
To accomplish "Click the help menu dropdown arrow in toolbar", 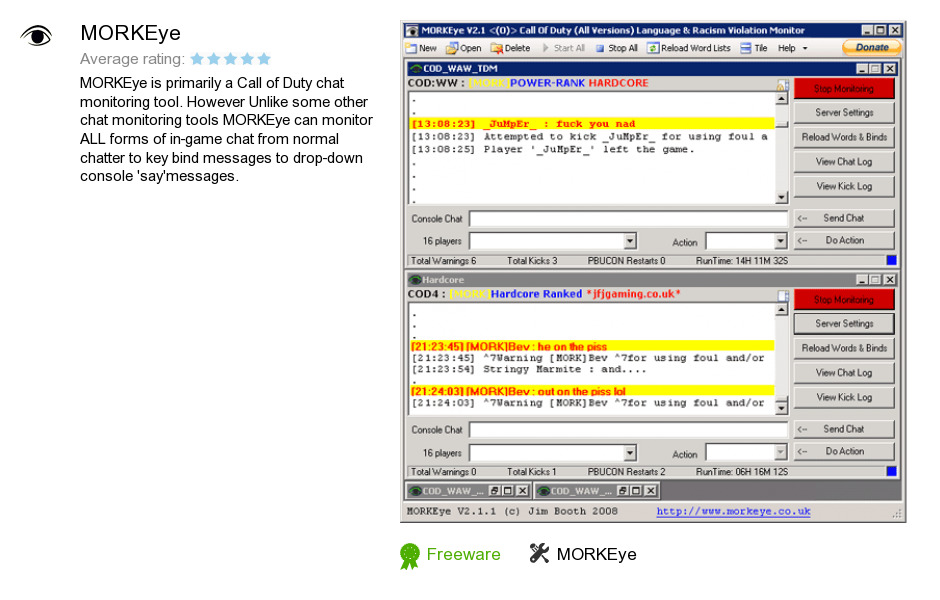I will pyautogui.click(x=805, y=49).
